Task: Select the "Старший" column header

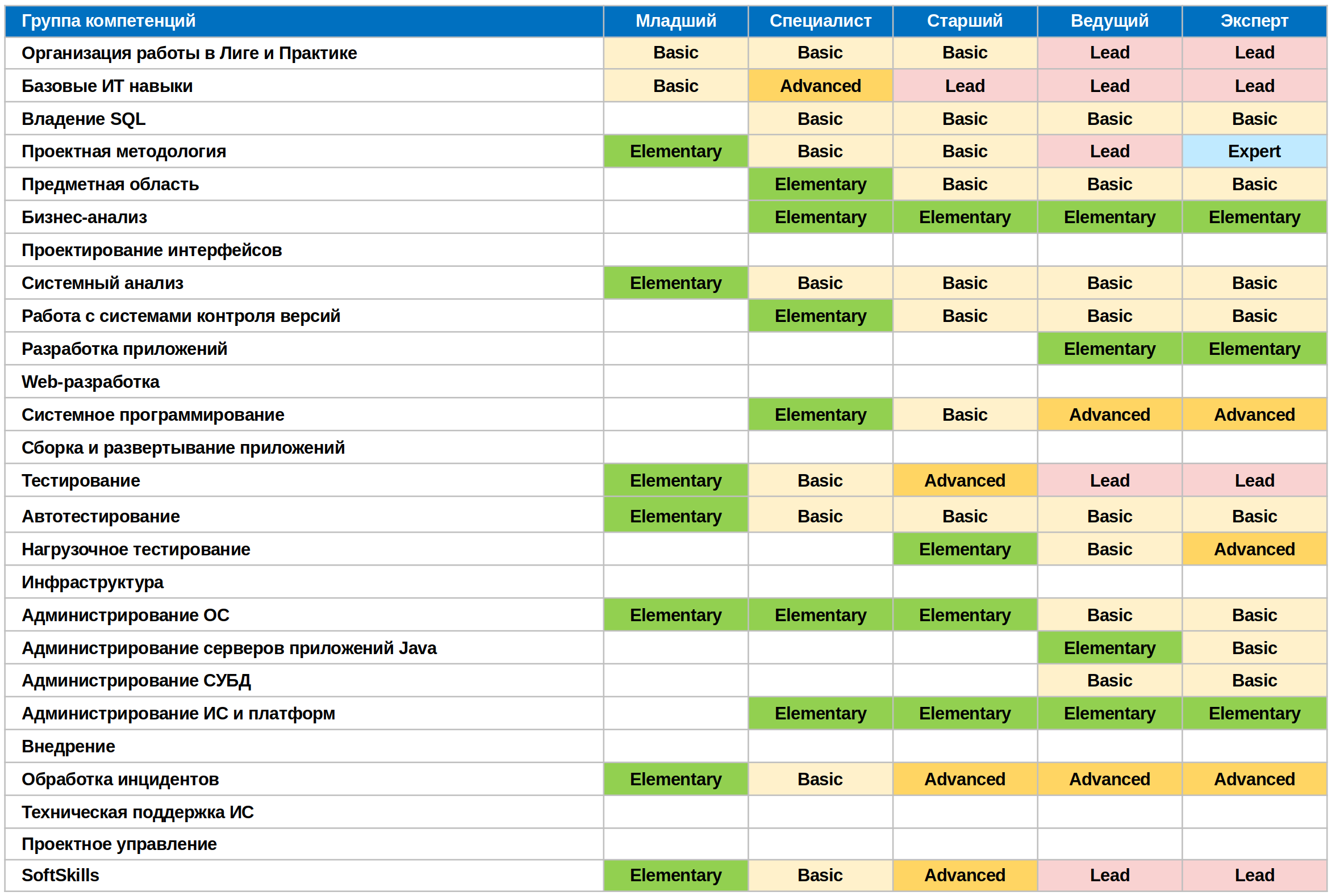Action: click(964, 21)
